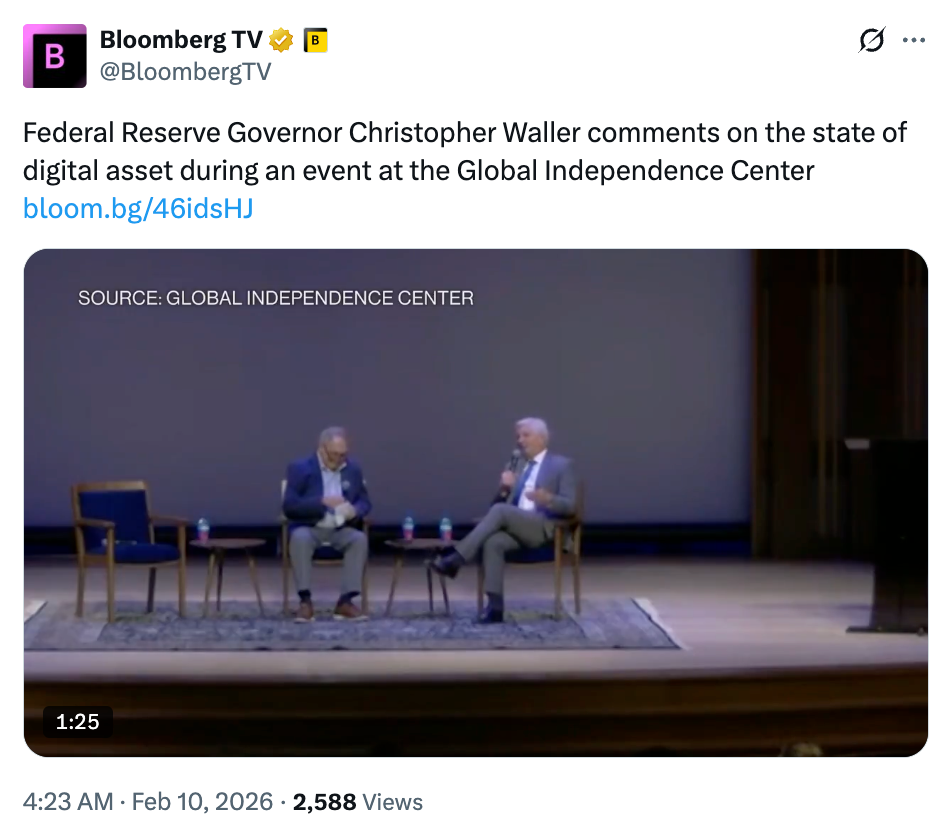
Task: Open the @BloombergTV handle link
Action: pos(185,72)
